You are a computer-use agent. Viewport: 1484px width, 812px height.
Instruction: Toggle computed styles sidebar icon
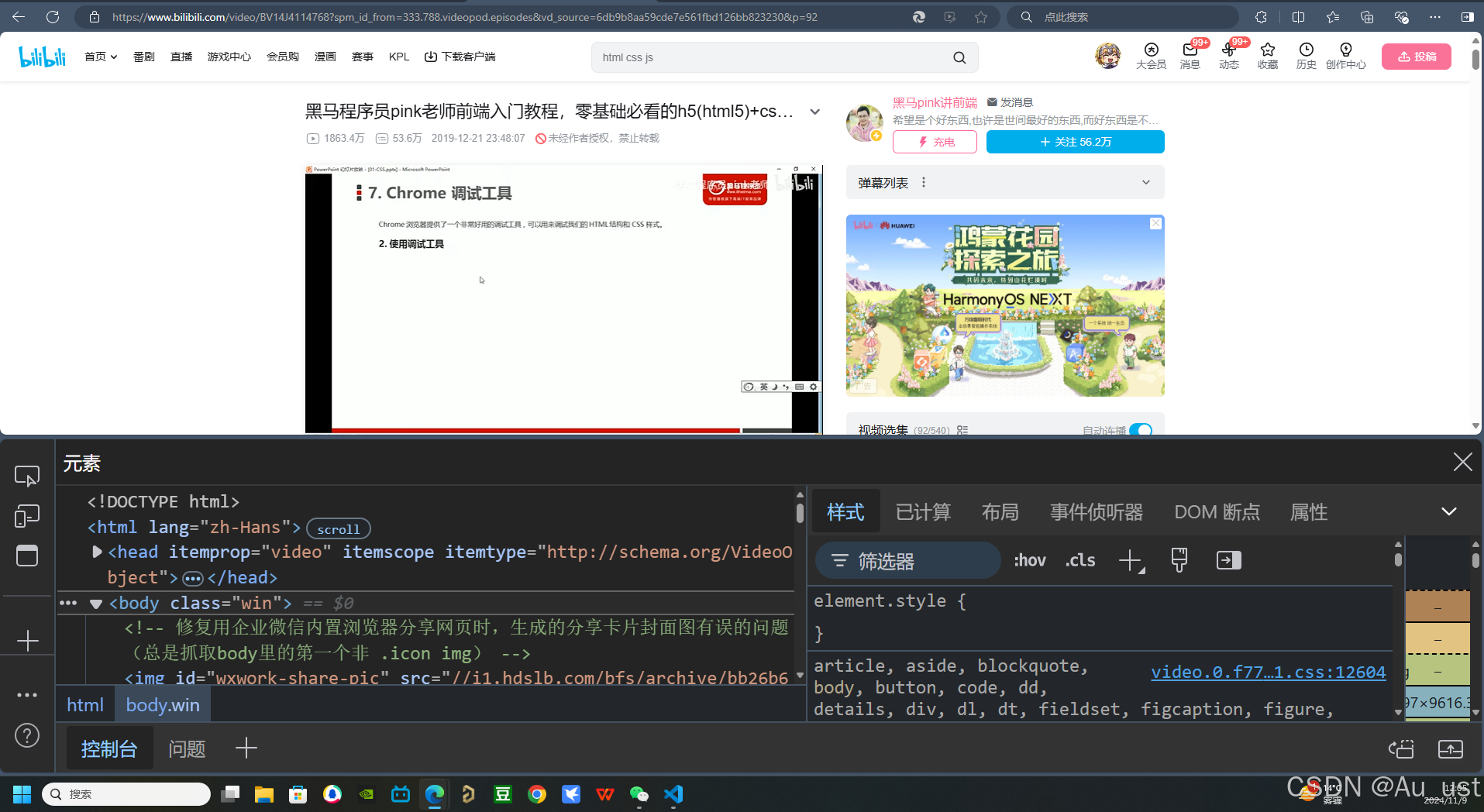tap(1228, 560)
